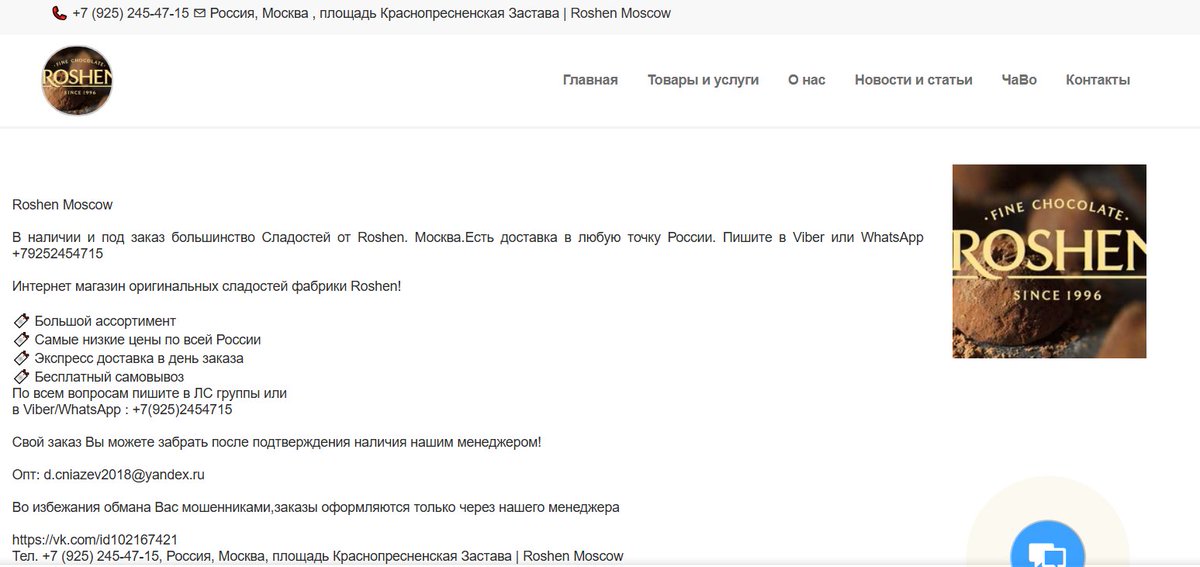Go to the Главная page
This screenshot has height=567, width=1200.
(590, 80)
